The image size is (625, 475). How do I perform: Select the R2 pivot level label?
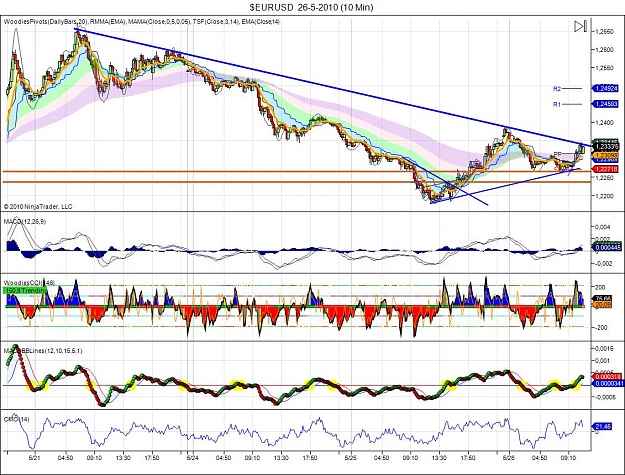(557, 89)
